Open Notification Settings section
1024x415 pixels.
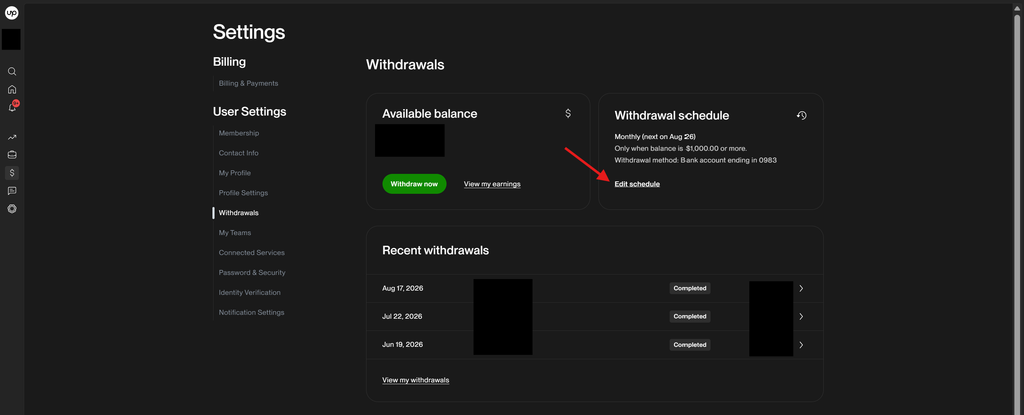coord(251,312)
